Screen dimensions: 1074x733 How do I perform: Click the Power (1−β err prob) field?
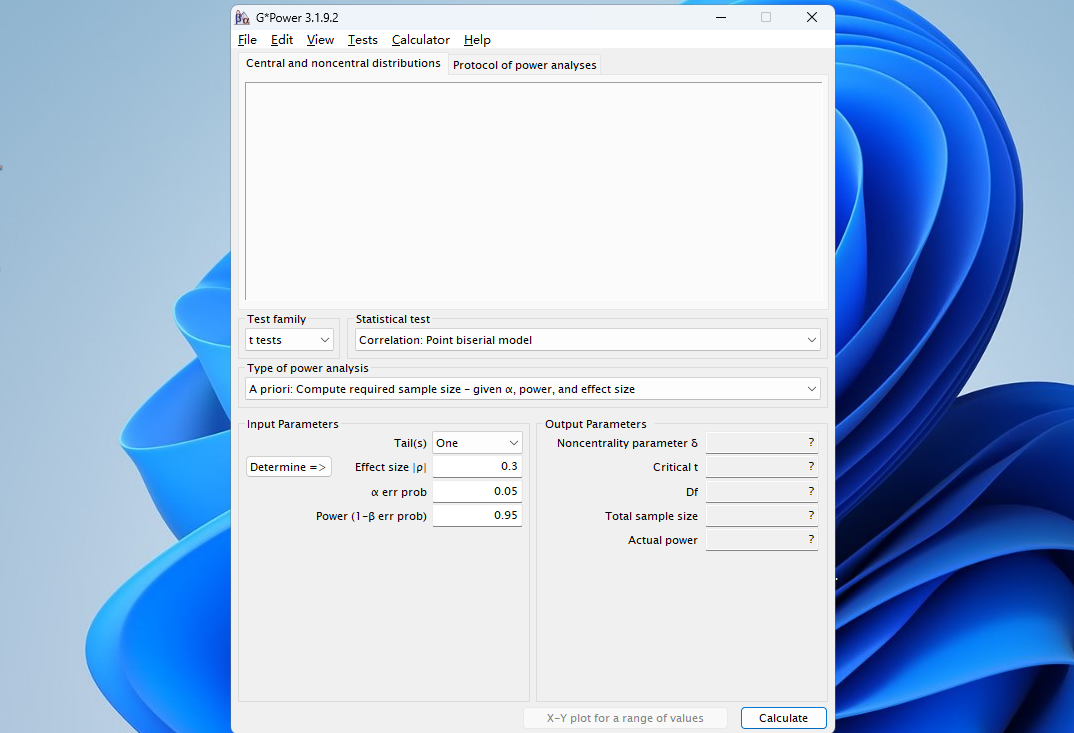click(476, 516)
